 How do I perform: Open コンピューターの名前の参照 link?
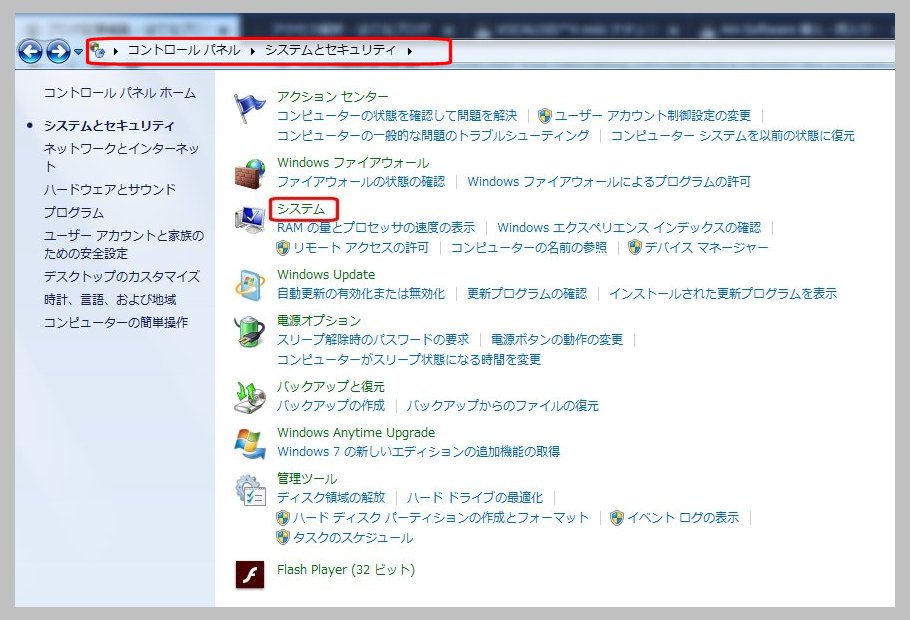[x=529, y=248]
